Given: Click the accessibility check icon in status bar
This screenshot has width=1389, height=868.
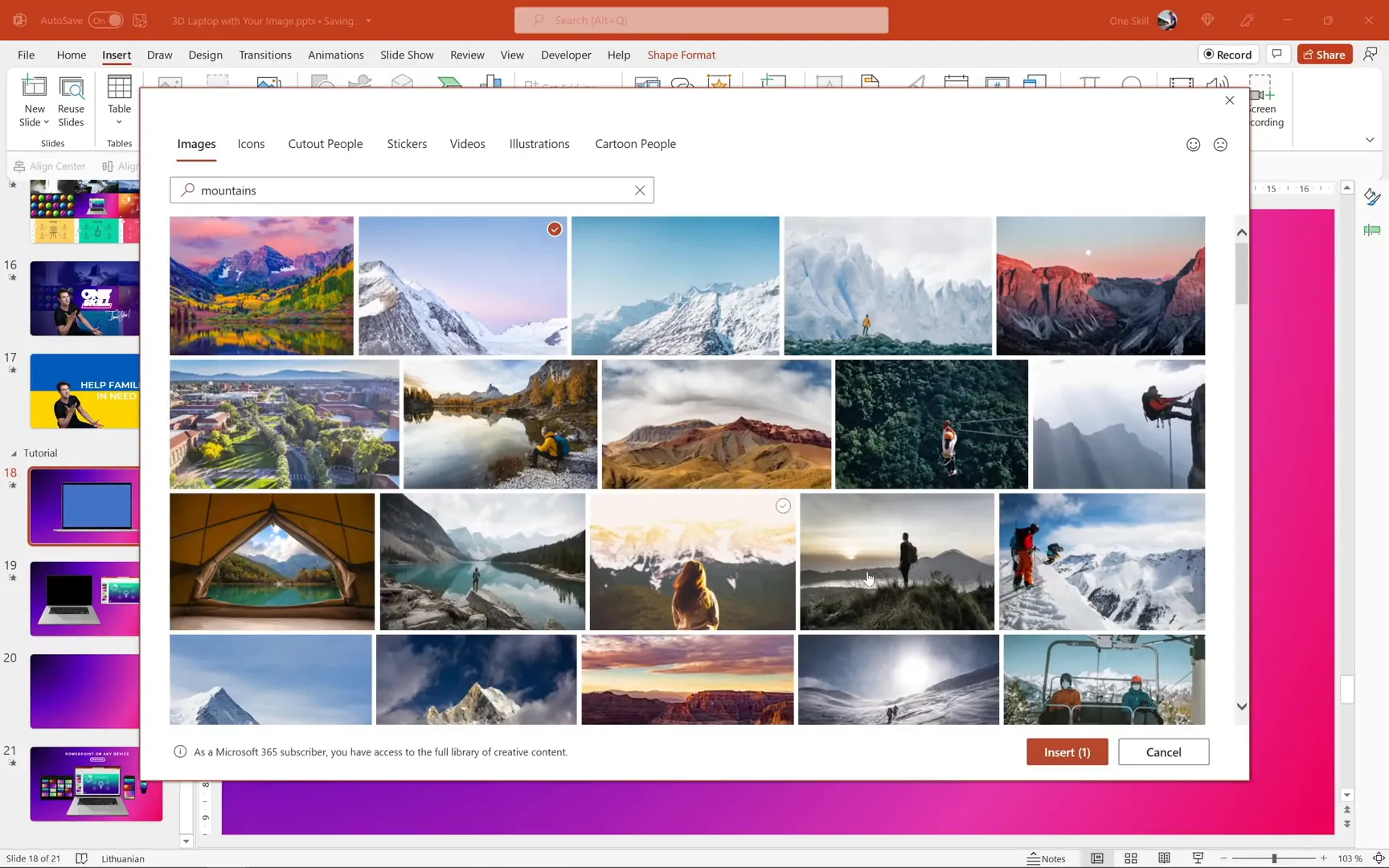Looking at the screenshot, I should tap(81, 858).
